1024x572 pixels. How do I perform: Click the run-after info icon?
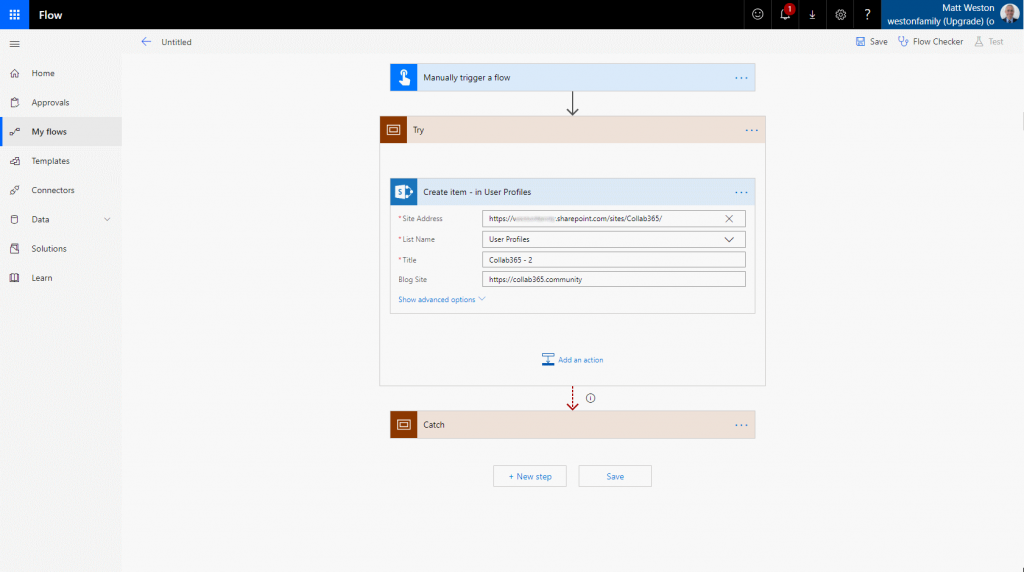coord(590,398)
